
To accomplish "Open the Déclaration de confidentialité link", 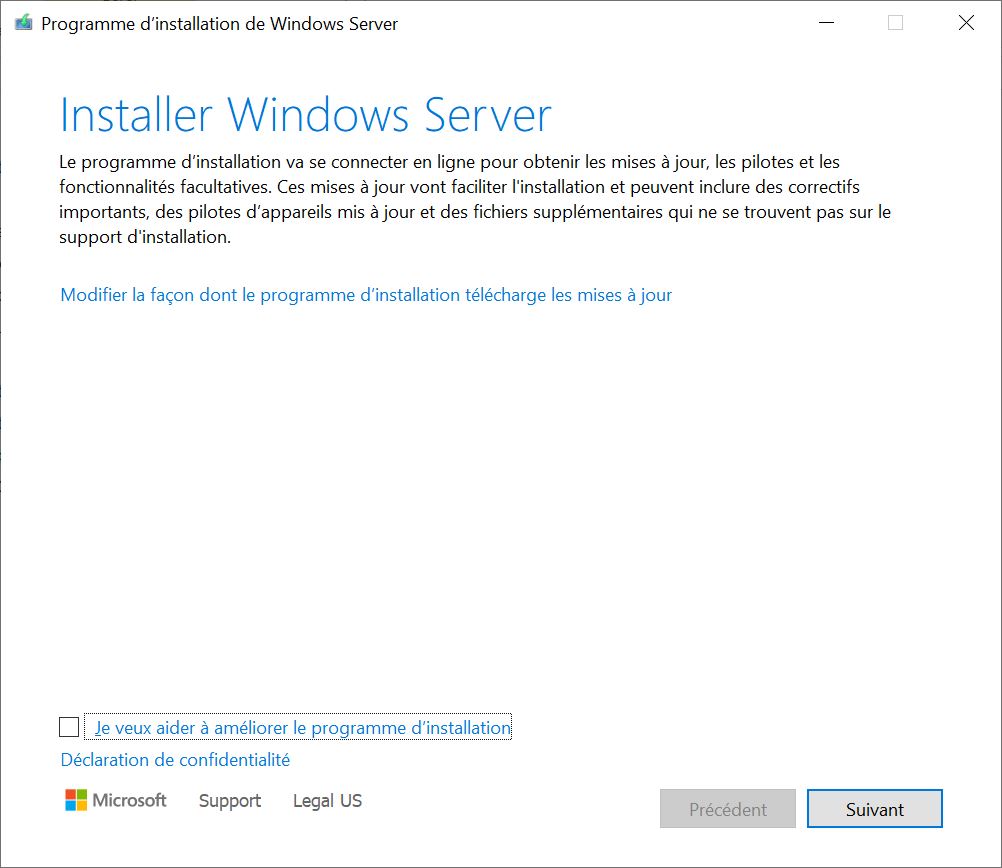I will tap(175, 759).
